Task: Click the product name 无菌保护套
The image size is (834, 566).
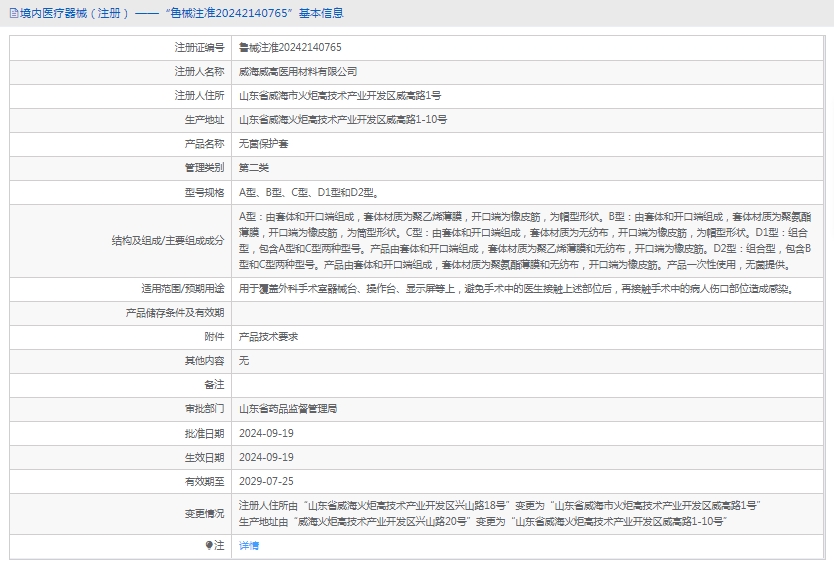Action: pos(264,143)
